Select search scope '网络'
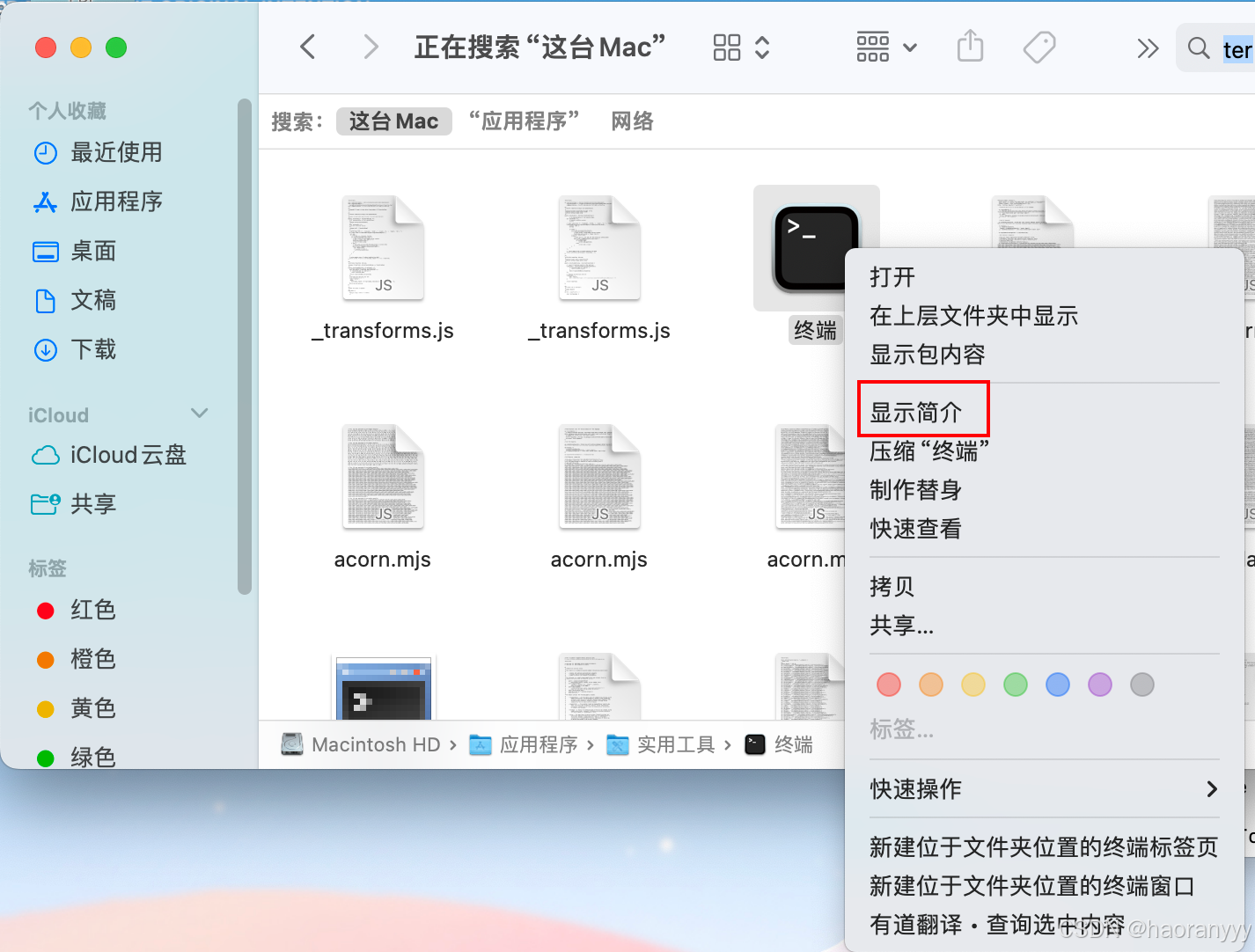 coord(633,121)
